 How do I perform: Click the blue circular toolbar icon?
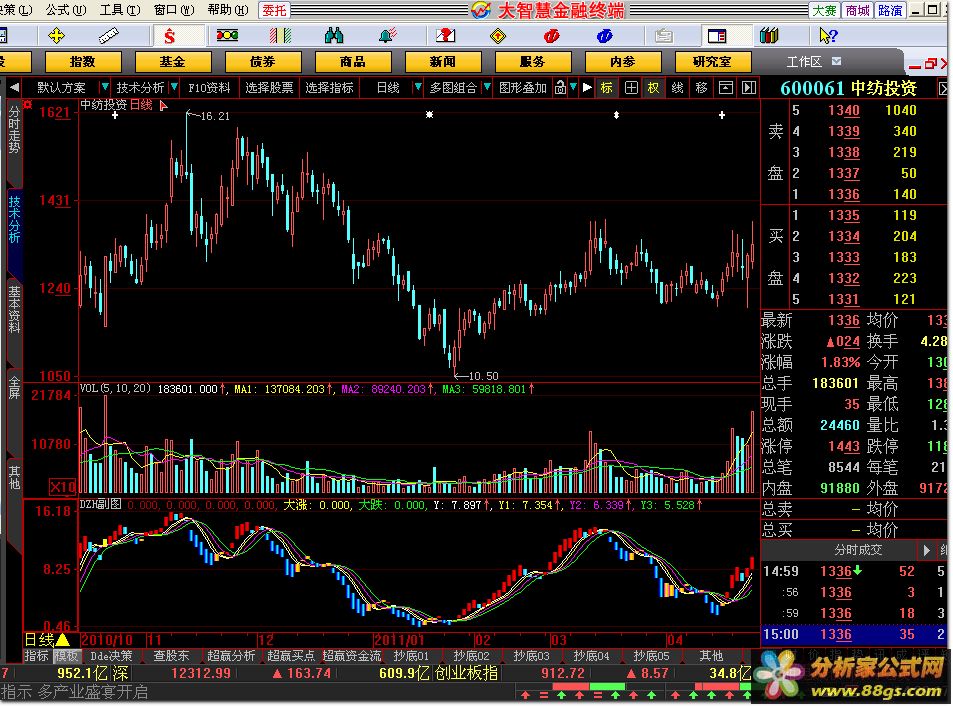tap(604, 36)
